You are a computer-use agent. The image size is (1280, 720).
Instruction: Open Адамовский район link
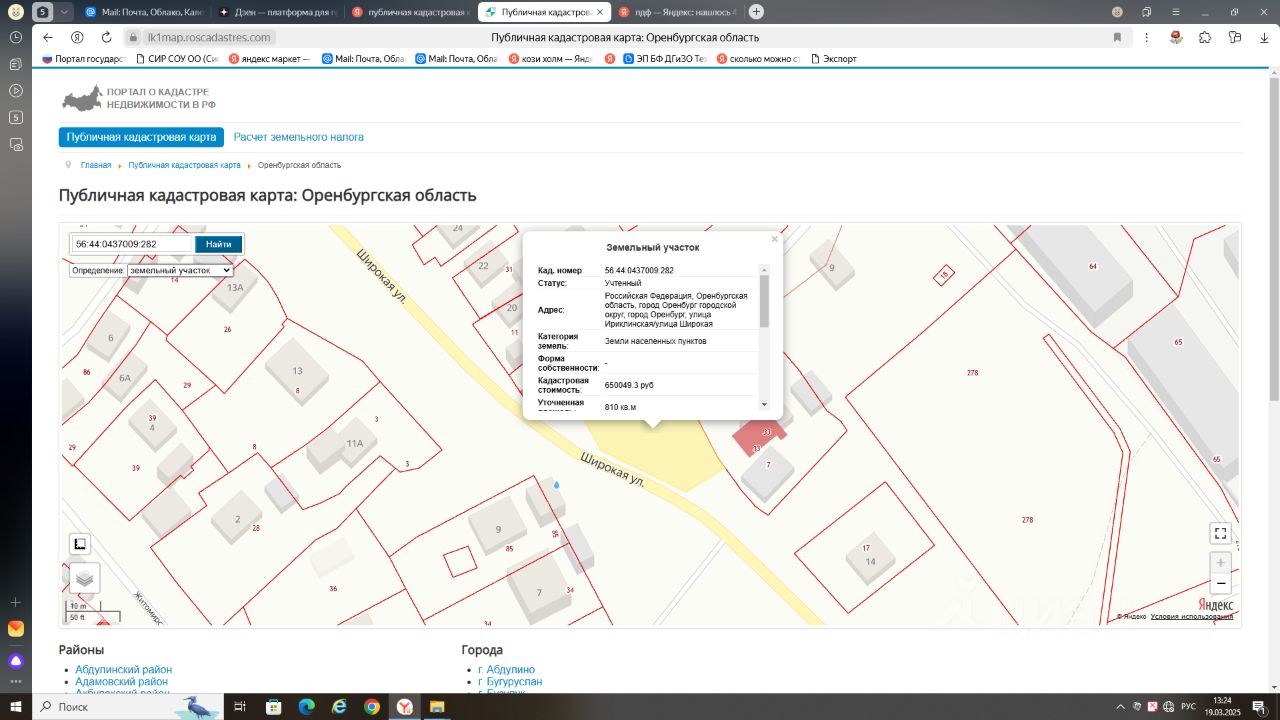[122, 682]
